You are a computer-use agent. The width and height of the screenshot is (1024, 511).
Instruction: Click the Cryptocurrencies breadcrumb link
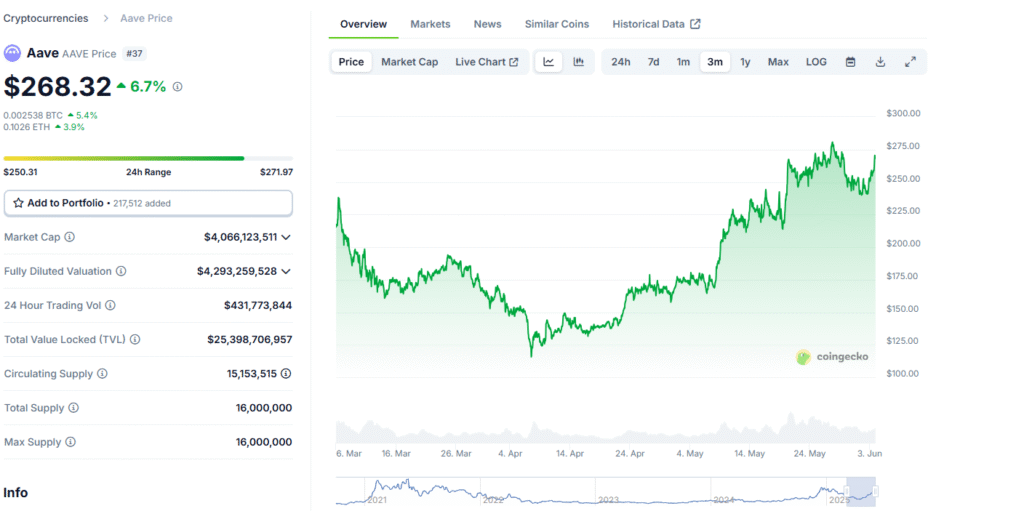tap(46, 18)
